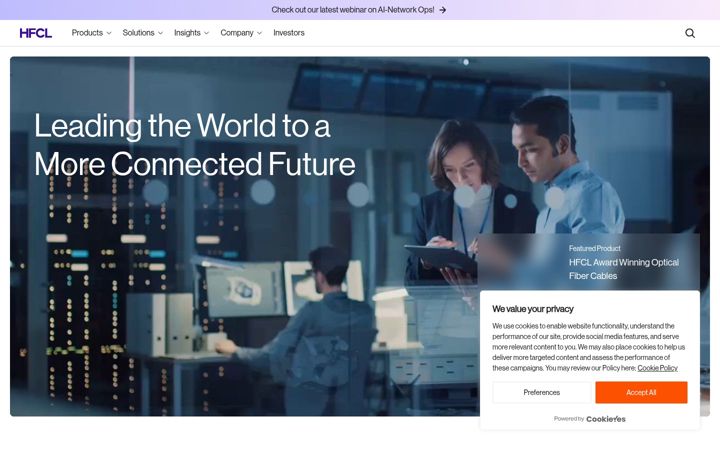Expand the Company chevron
Screen dimensions: 720x450
[259, 33]
